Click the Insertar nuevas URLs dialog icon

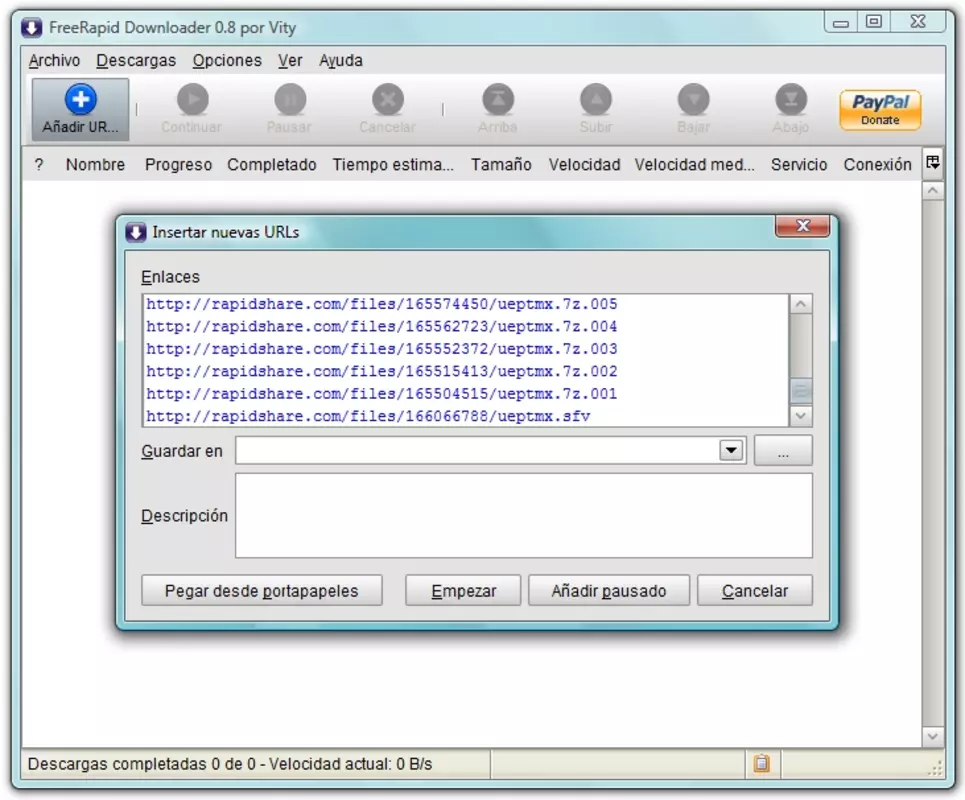(135, 232)
